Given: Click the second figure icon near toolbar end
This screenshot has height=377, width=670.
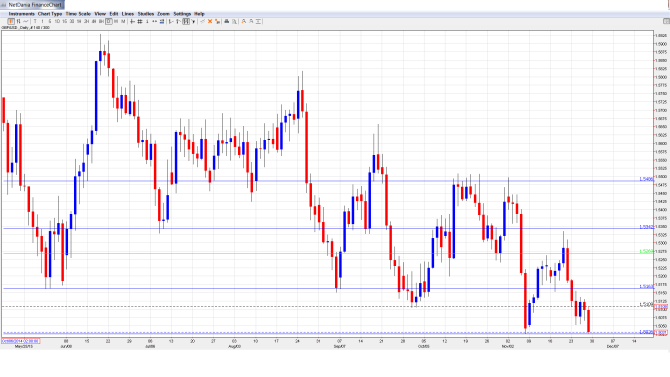Looking at the screenshot, I should [251, 21].
